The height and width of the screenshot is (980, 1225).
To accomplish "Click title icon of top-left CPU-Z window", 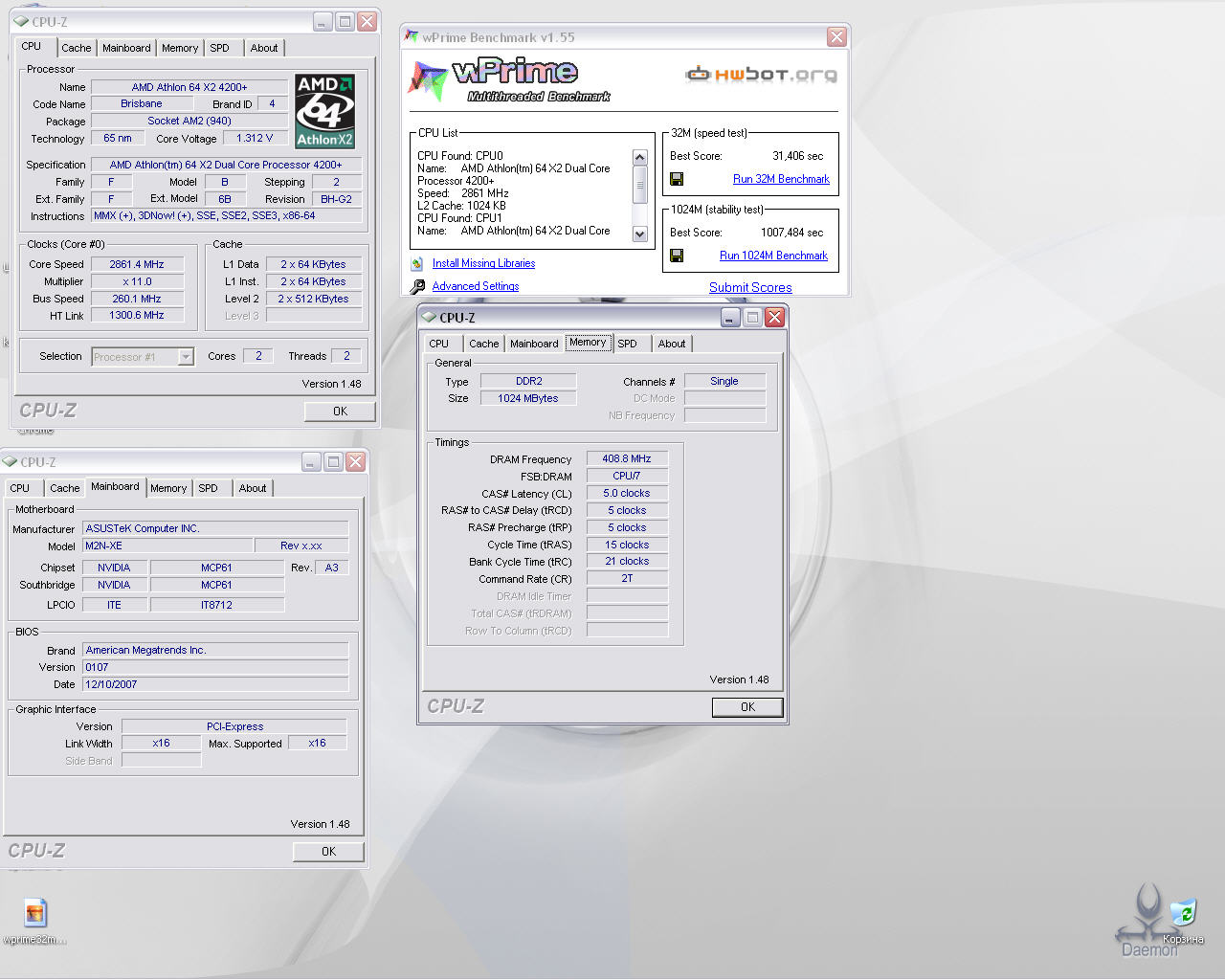I will click(21, 21).
